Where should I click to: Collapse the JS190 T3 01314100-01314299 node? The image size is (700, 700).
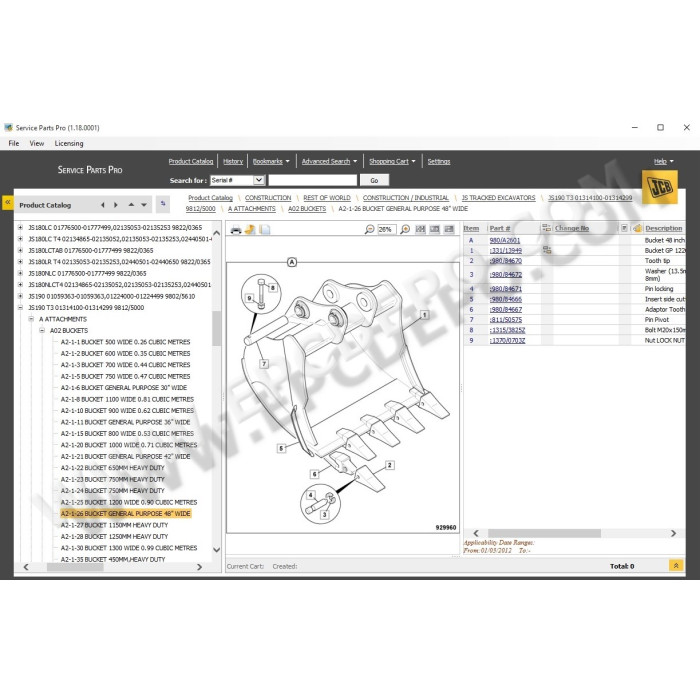[20, 308]
